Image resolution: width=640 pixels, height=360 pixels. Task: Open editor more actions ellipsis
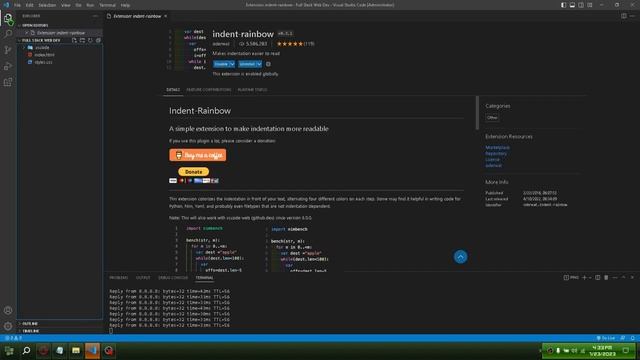pos(632,16)
